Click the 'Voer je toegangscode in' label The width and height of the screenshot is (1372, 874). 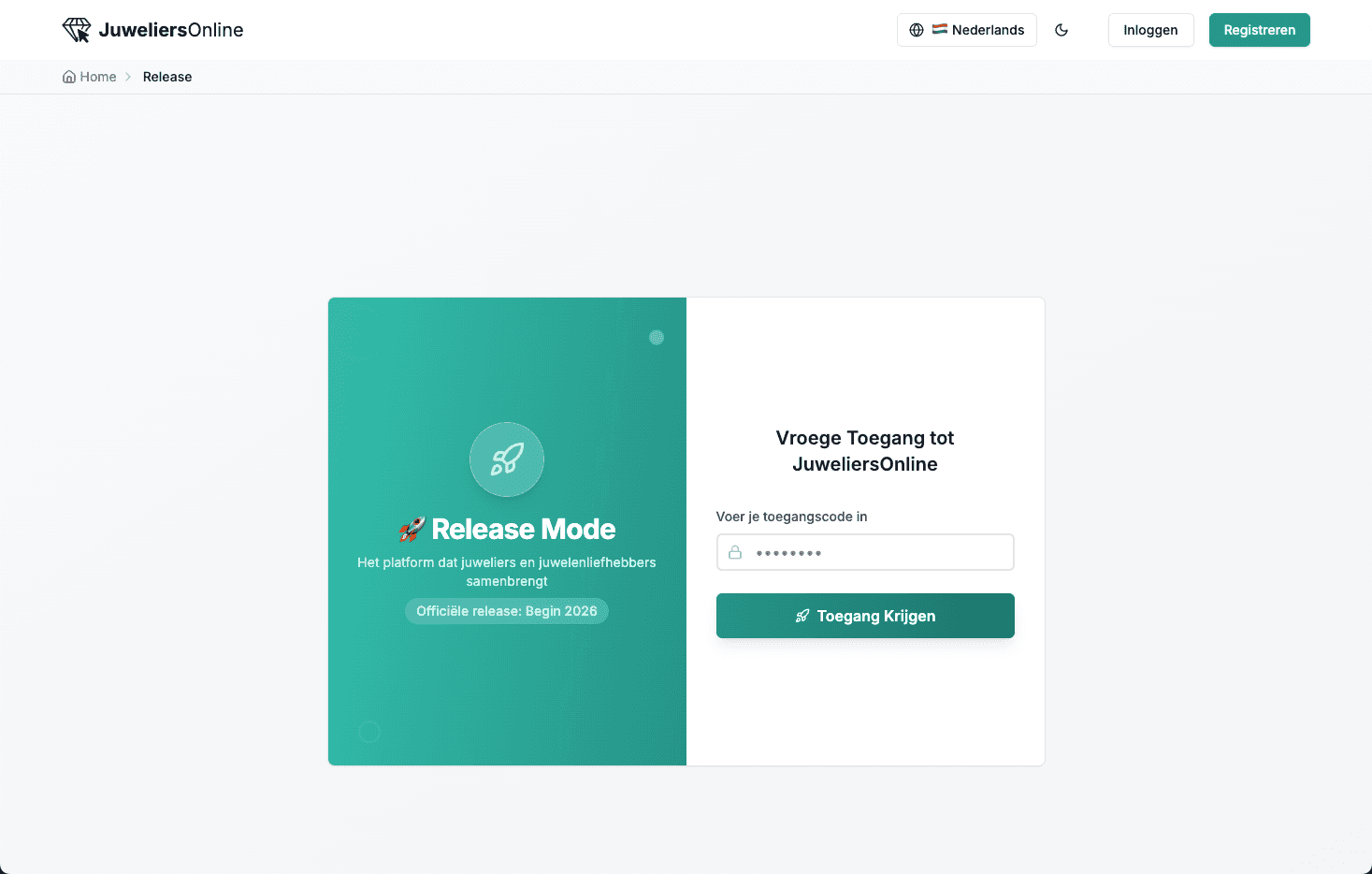(791, 517)
